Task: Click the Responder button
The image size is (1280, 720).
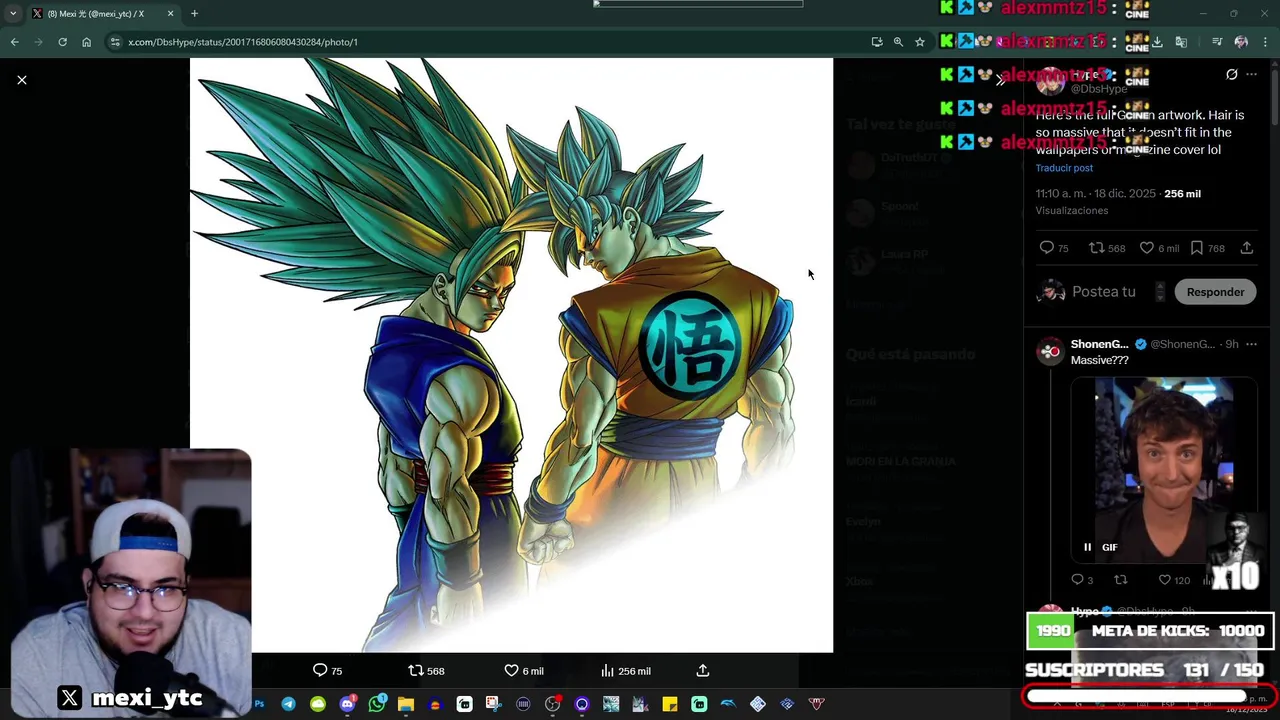Action: [x=1215, y=292]
